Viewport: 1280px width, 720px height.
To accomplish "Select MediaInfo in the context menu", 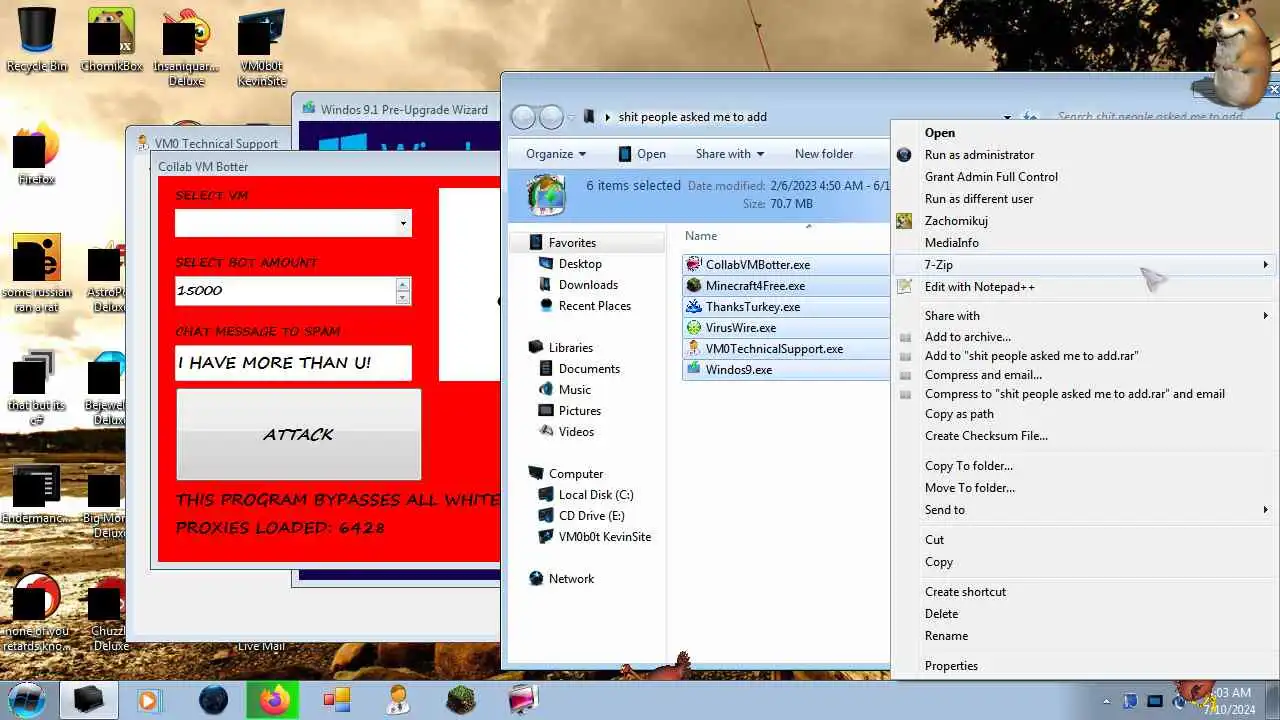I will pos(1084,243).
